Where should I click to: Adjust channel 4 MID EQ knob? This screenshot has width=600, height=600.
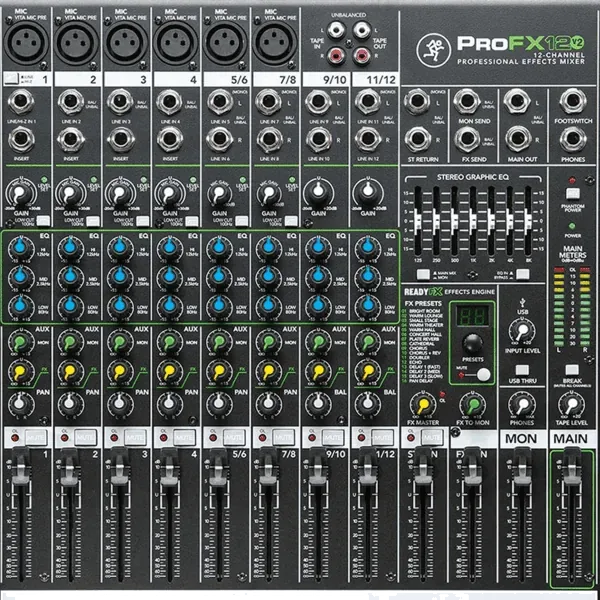pos(169,277)
